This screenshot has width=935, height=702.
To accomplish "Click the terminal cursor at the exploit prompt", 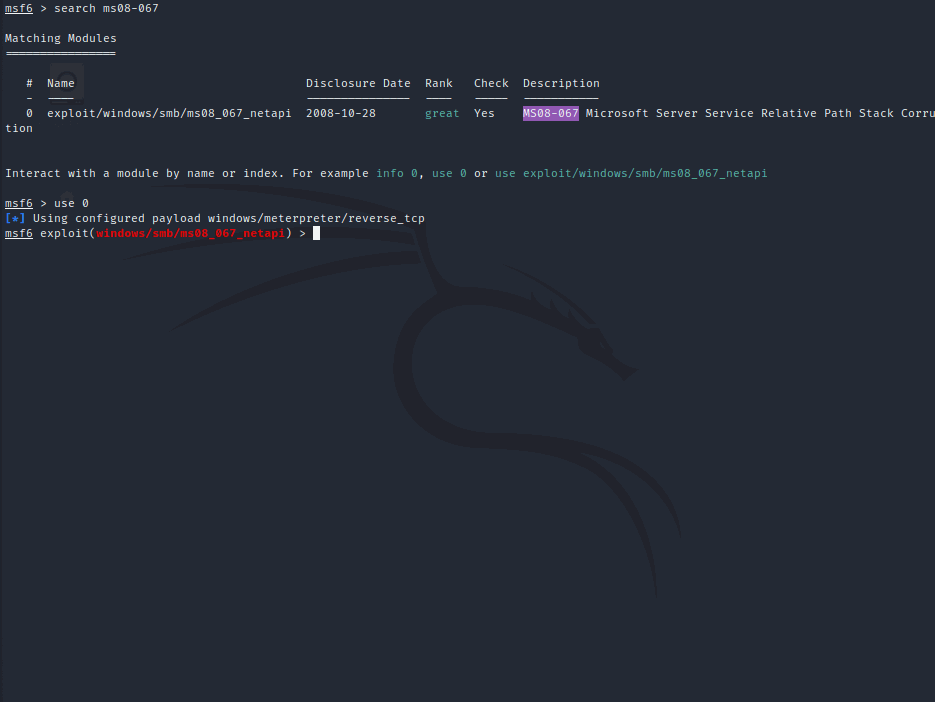I will click(x=316, y=233).
